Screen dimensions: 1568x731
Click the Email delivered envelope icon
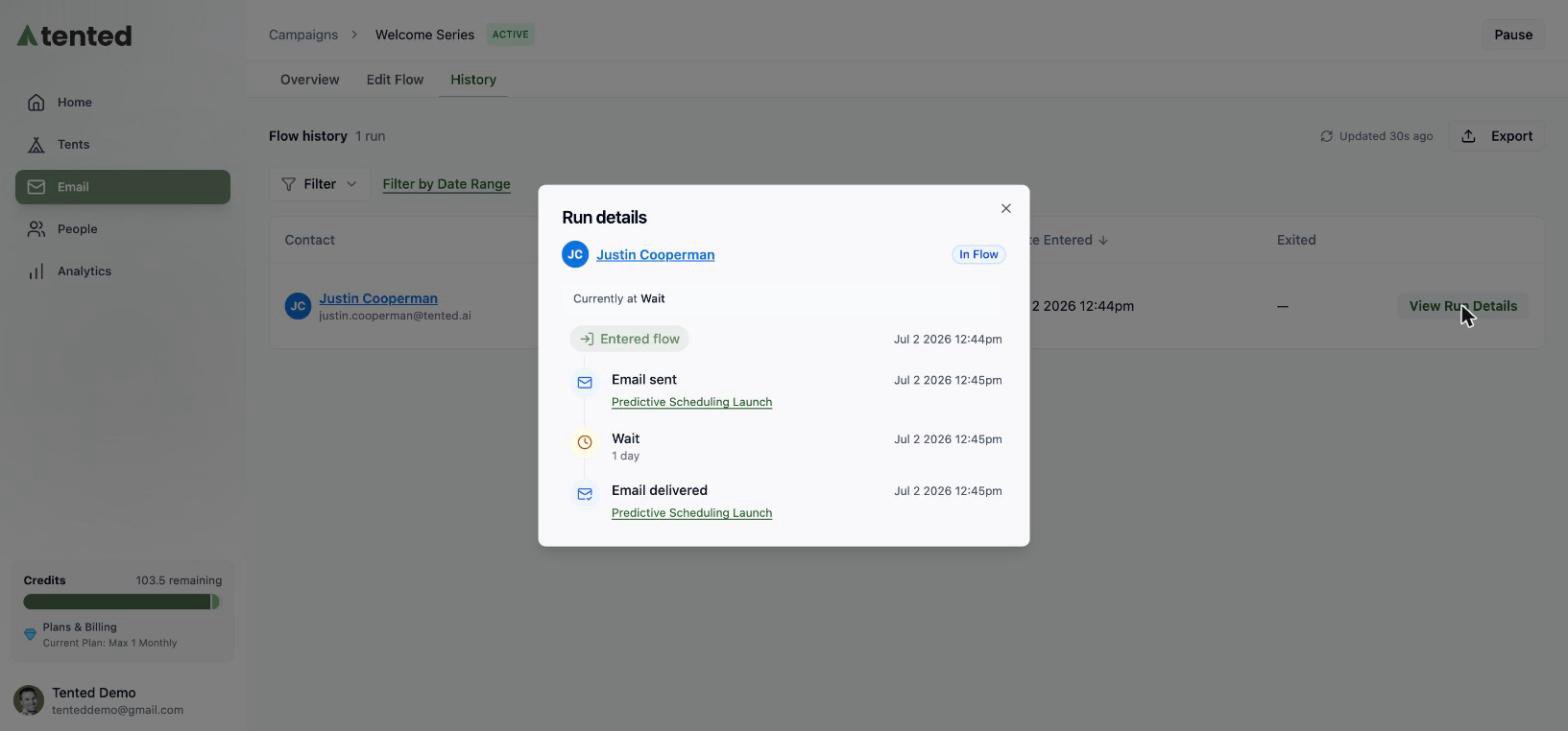click(585, 493)
